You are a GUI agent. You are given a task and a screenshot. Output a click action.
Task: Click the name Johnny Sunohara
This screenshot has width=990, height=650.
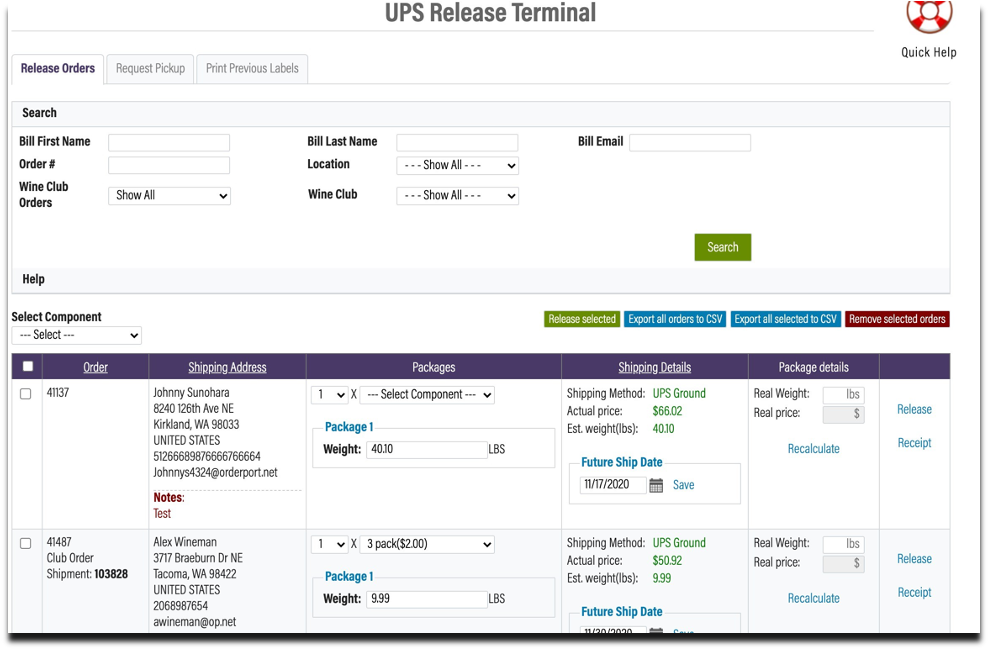point(191,394)
